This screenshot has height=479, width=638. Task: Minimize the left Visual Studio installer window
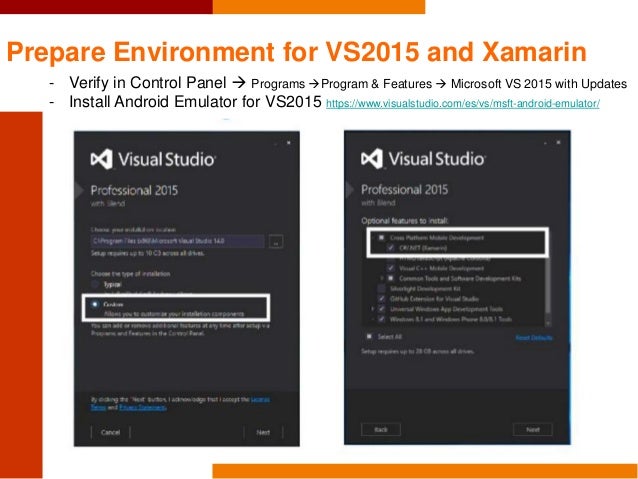[x=275, y=143]
